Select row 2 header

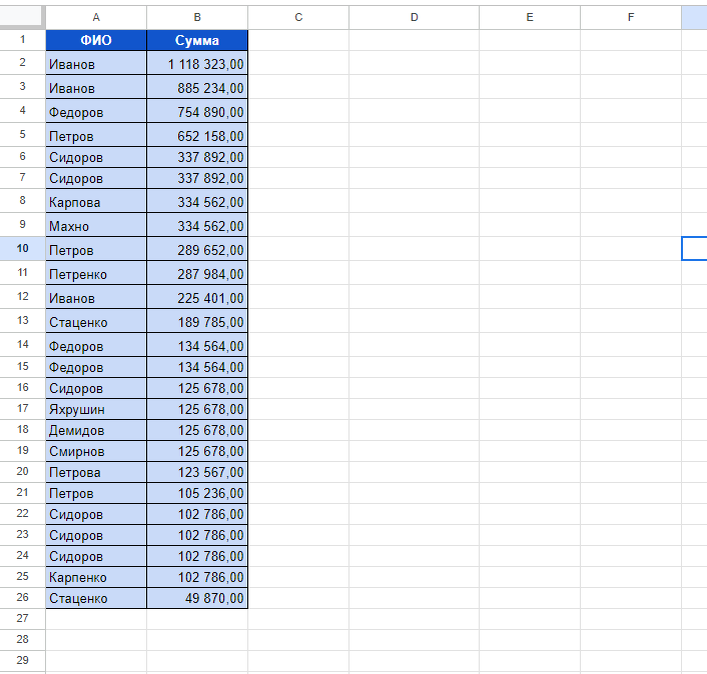pyautogui.click(x=23, y=63)
